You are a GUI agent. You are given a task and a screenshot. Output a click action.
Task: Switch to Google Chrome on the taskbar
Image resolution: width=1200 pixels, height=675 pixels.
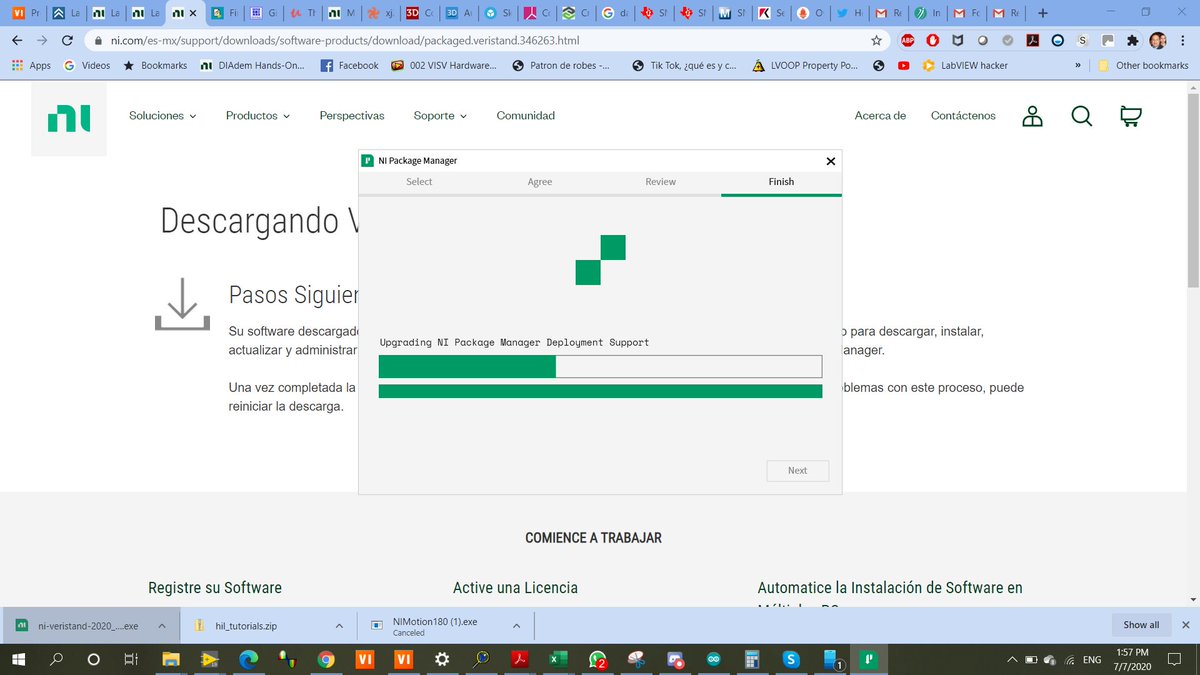[x=326, y=660]
